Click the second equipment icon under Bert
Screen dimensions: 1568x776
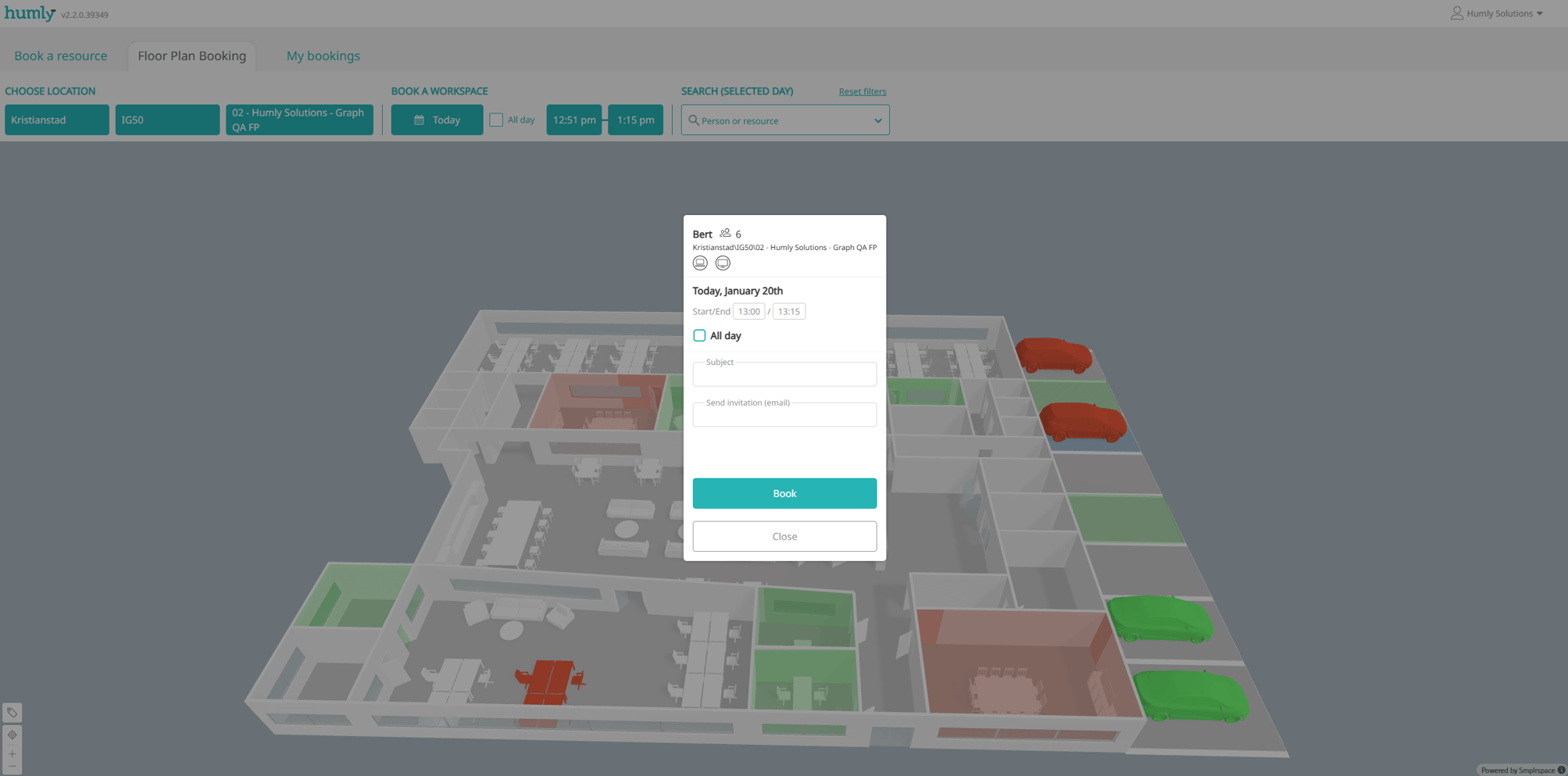click(x=723, y=263)
